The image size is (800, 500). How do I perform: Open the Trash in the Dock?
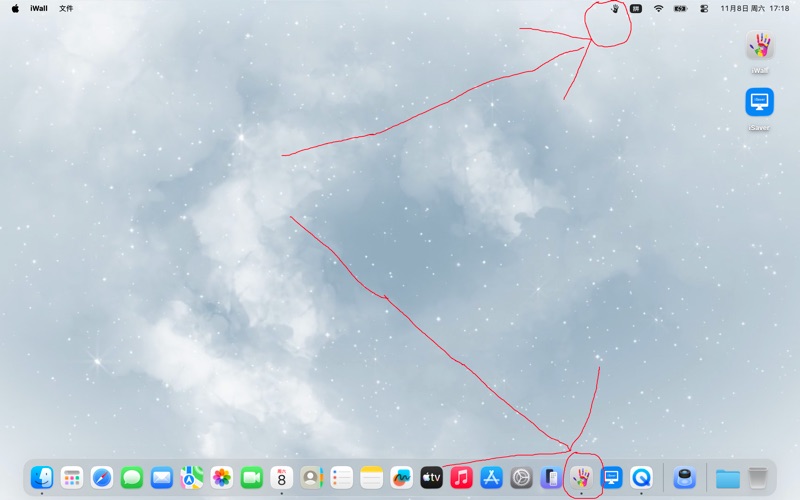coord(758,478)
